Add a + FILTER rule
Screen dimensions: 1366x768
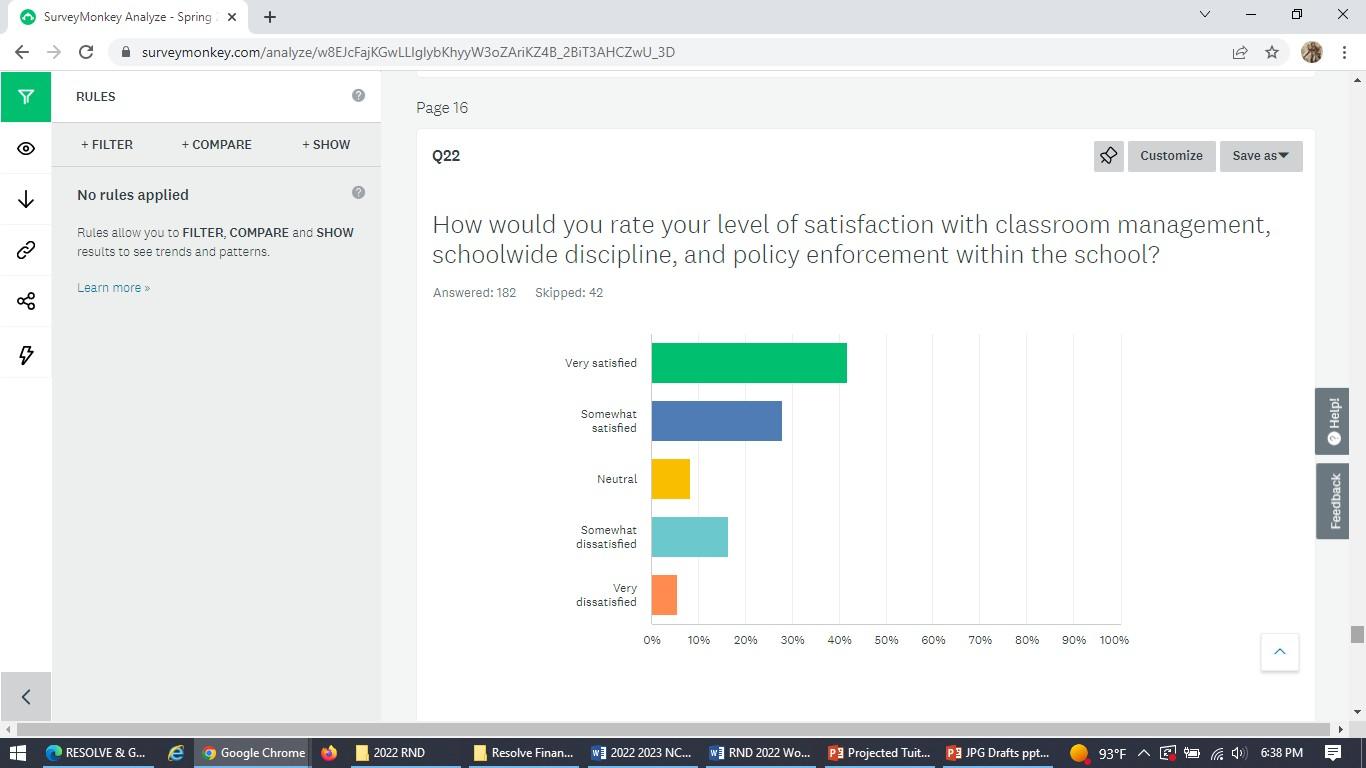[107, 144]
